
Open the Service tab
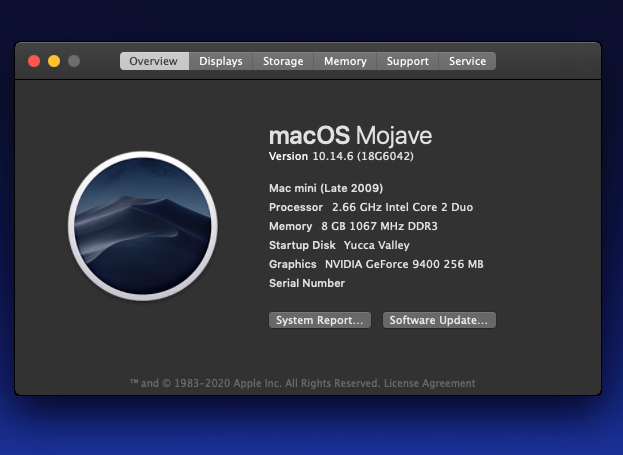click(467, 61)
